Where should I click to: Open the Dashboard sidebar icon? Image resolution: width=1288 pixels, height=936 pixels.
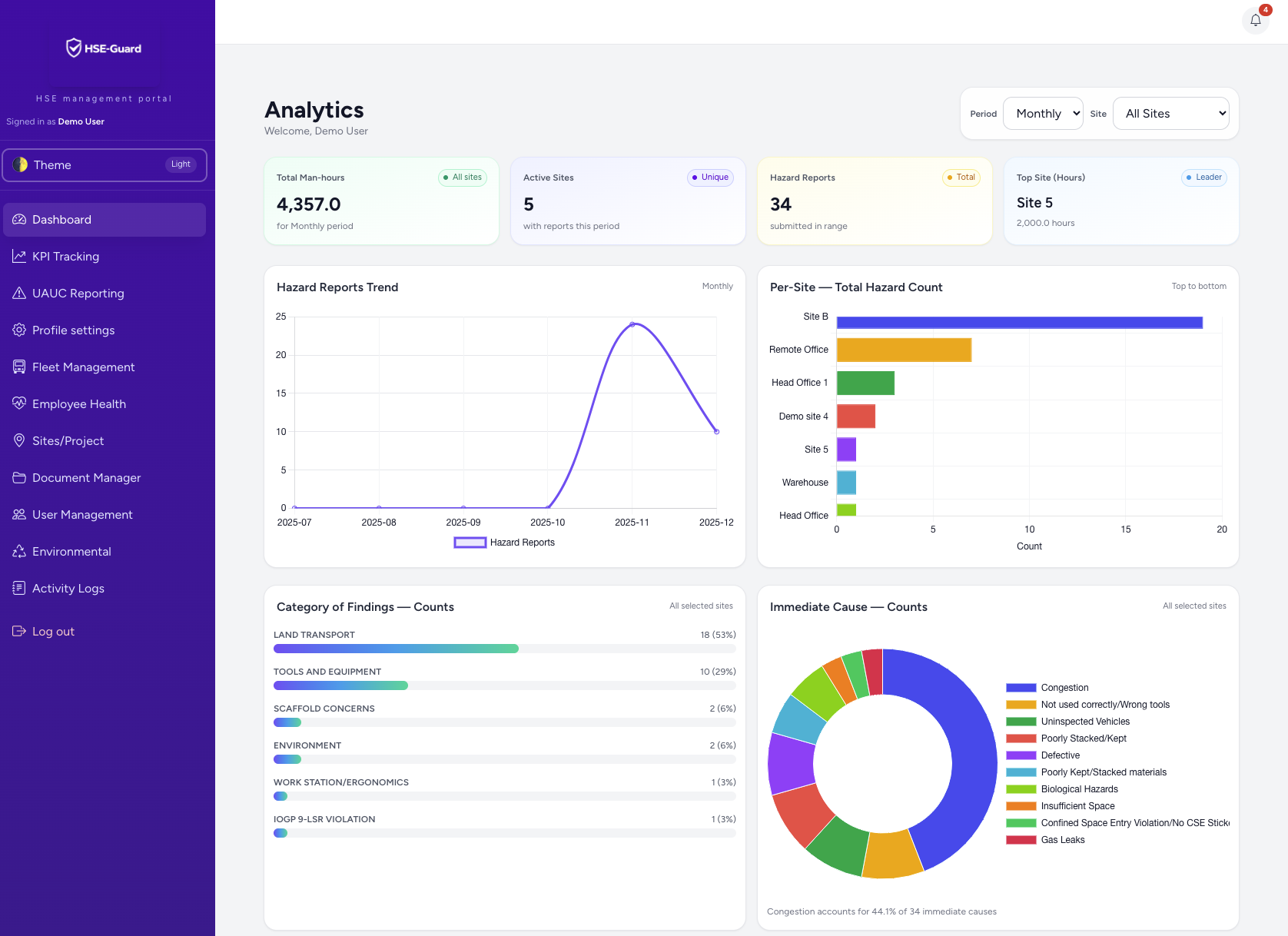[19, 219]
